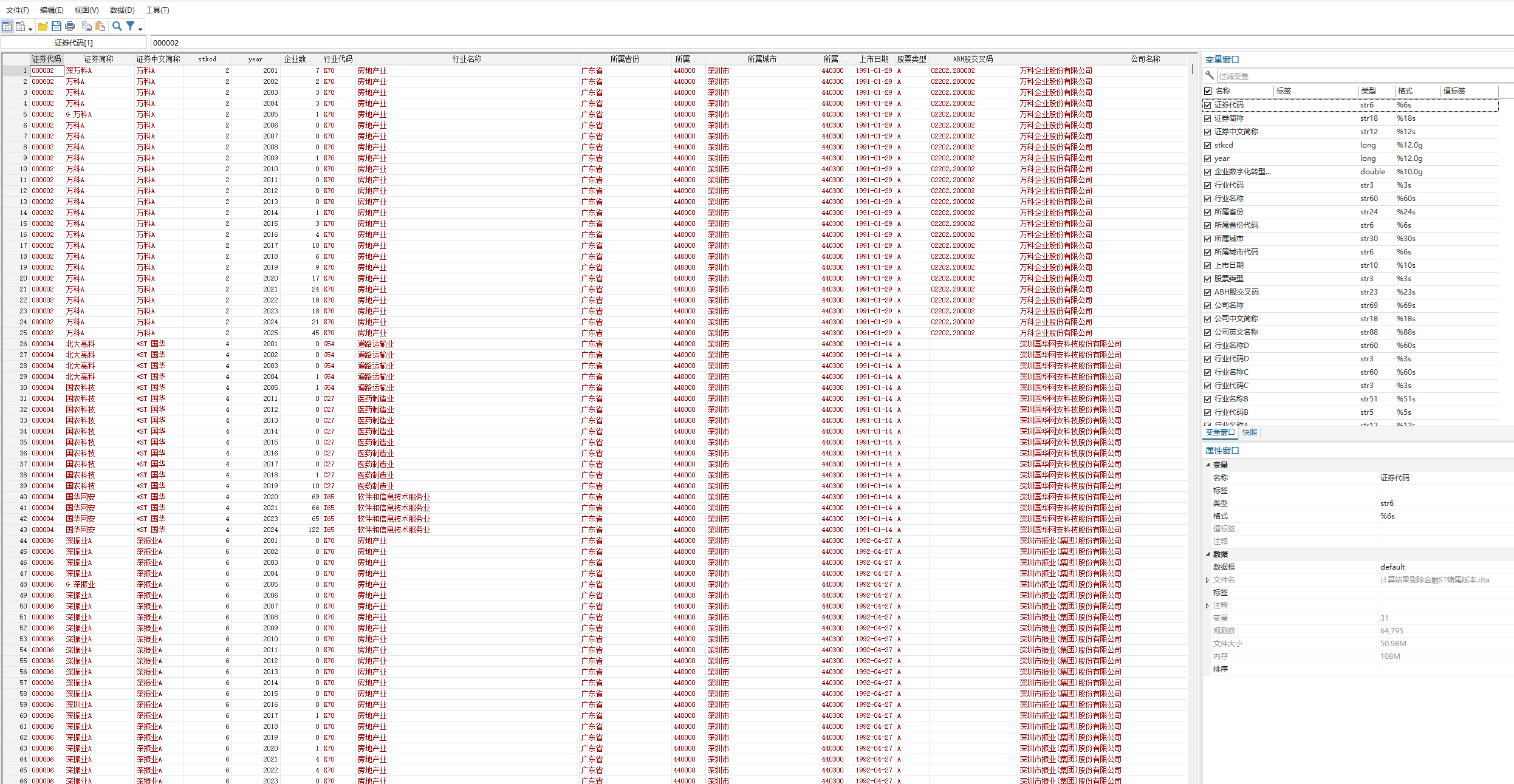Image resolution: width=1514 pixels, height=784 pixels.
Task: Uncheck the year variable checkbox
Action: [x=1208, y=159]
